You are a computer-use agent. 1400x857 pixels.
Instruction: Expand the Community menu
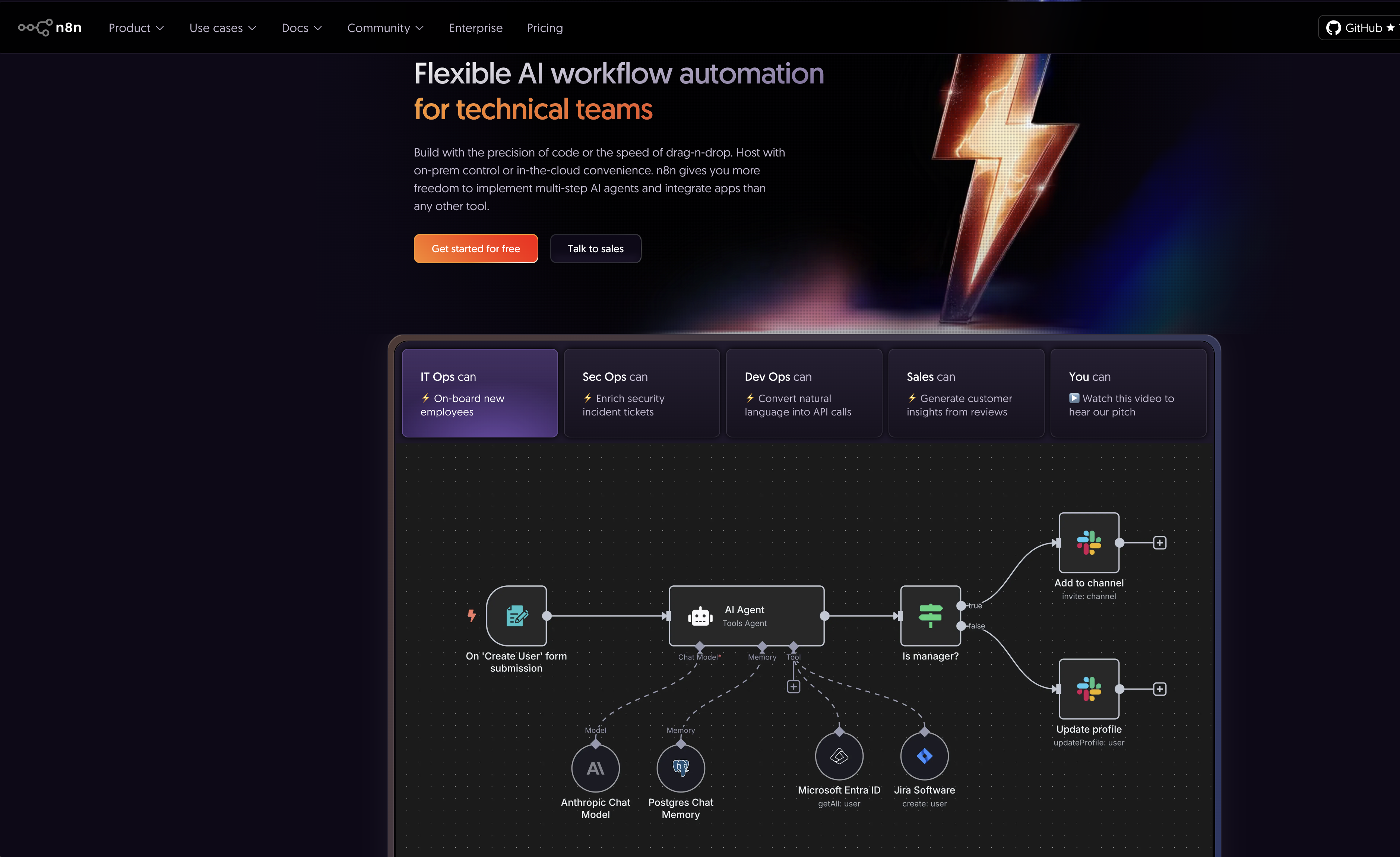tap(385, 28)
